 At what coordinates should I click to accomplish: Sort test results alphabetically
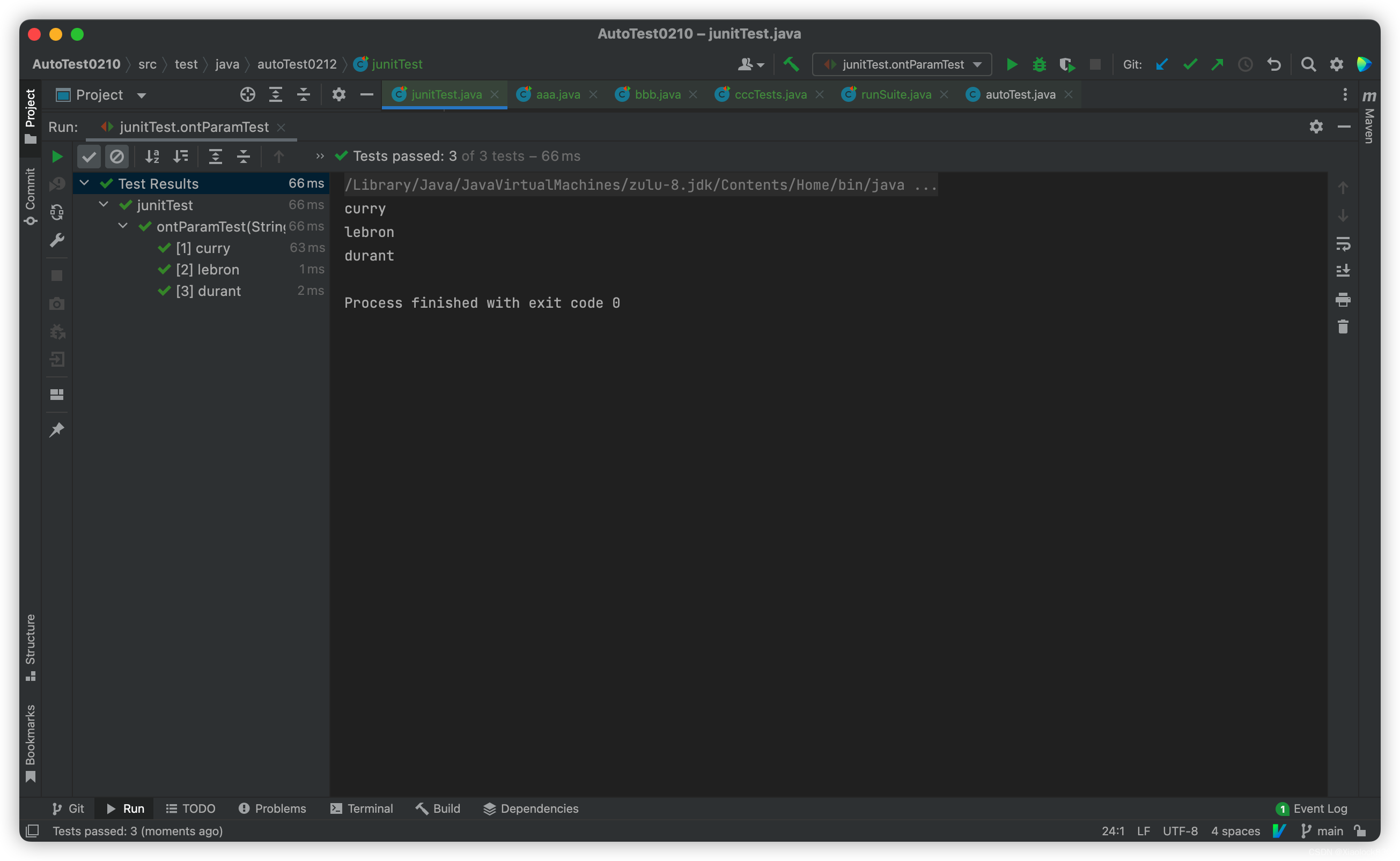(152, 156)
